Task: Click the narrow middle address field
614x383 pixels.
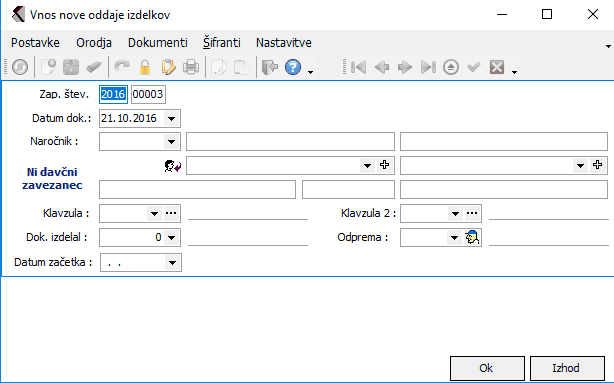Action: pyautogui.click(x=348, y=190)
